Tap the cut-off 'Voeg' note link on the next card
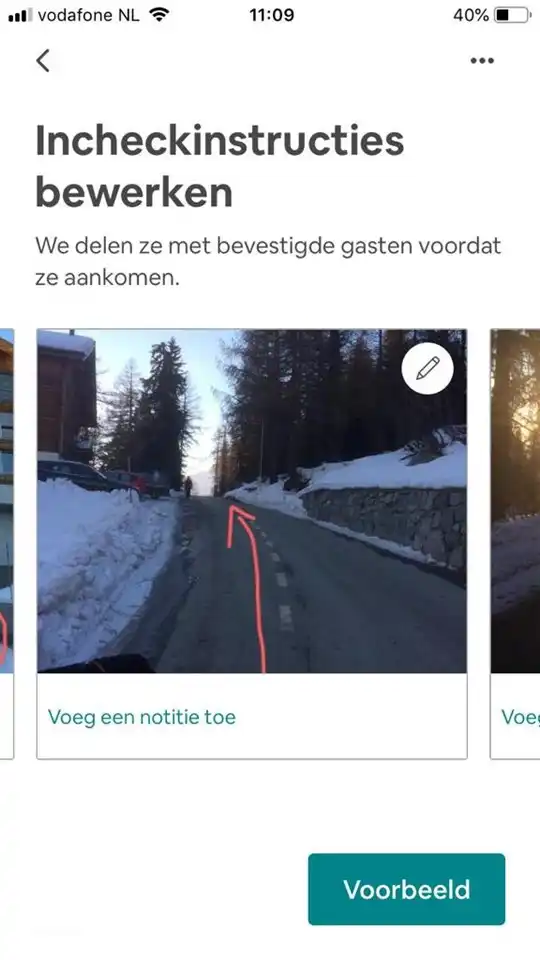540x960 pixels. click(520, 717)
